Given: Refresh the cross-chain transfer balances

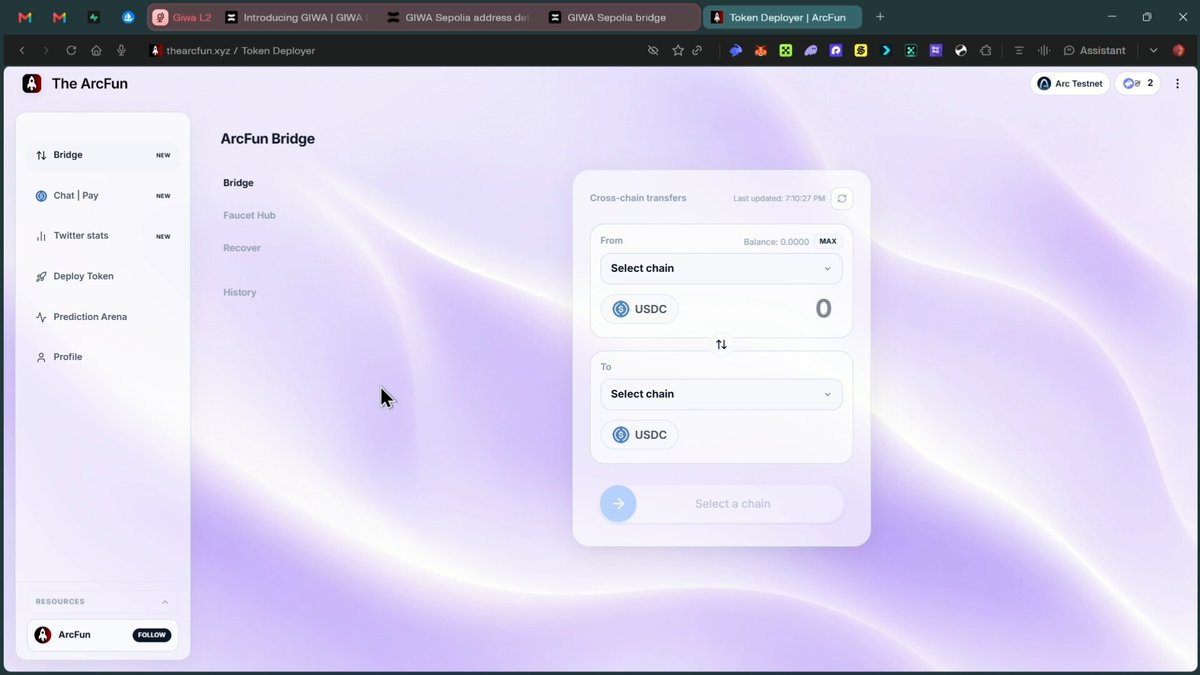Looking at the screenshot, I should click(842, 198).
